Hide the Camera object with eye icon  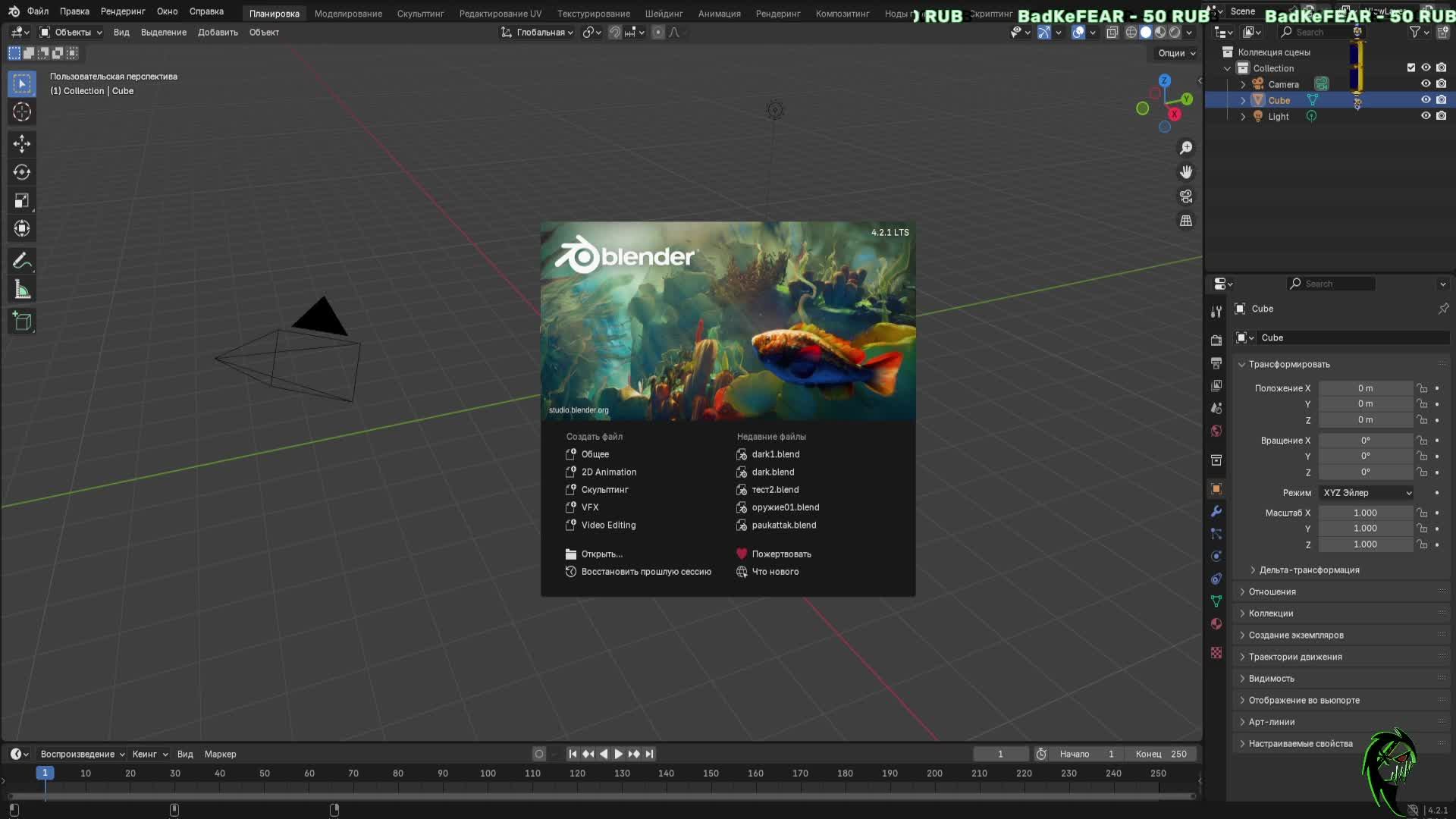tap(1426, 84)
